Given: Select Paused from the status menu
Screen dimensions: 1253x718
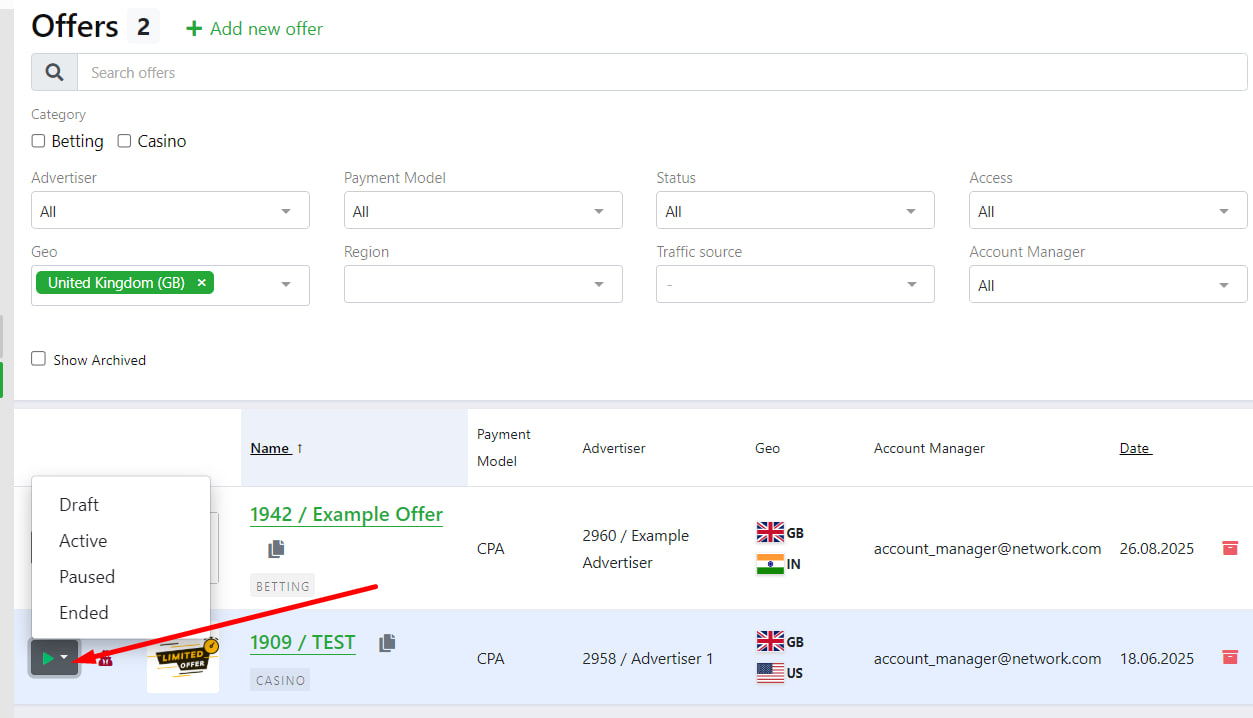Looking at the screenshot, I should tap(87, 577).
